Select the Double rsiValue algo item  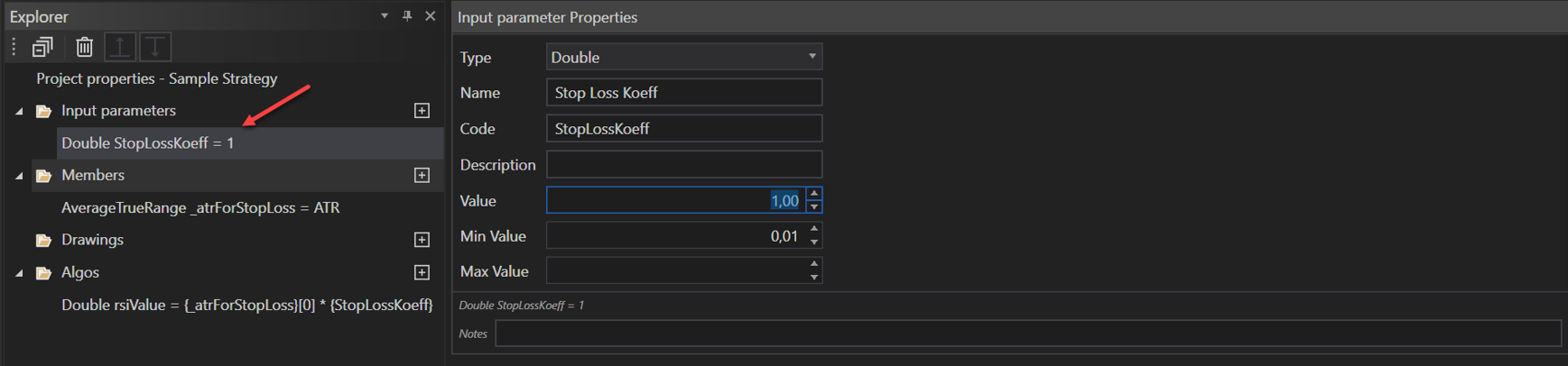click(x=246, y=305)
